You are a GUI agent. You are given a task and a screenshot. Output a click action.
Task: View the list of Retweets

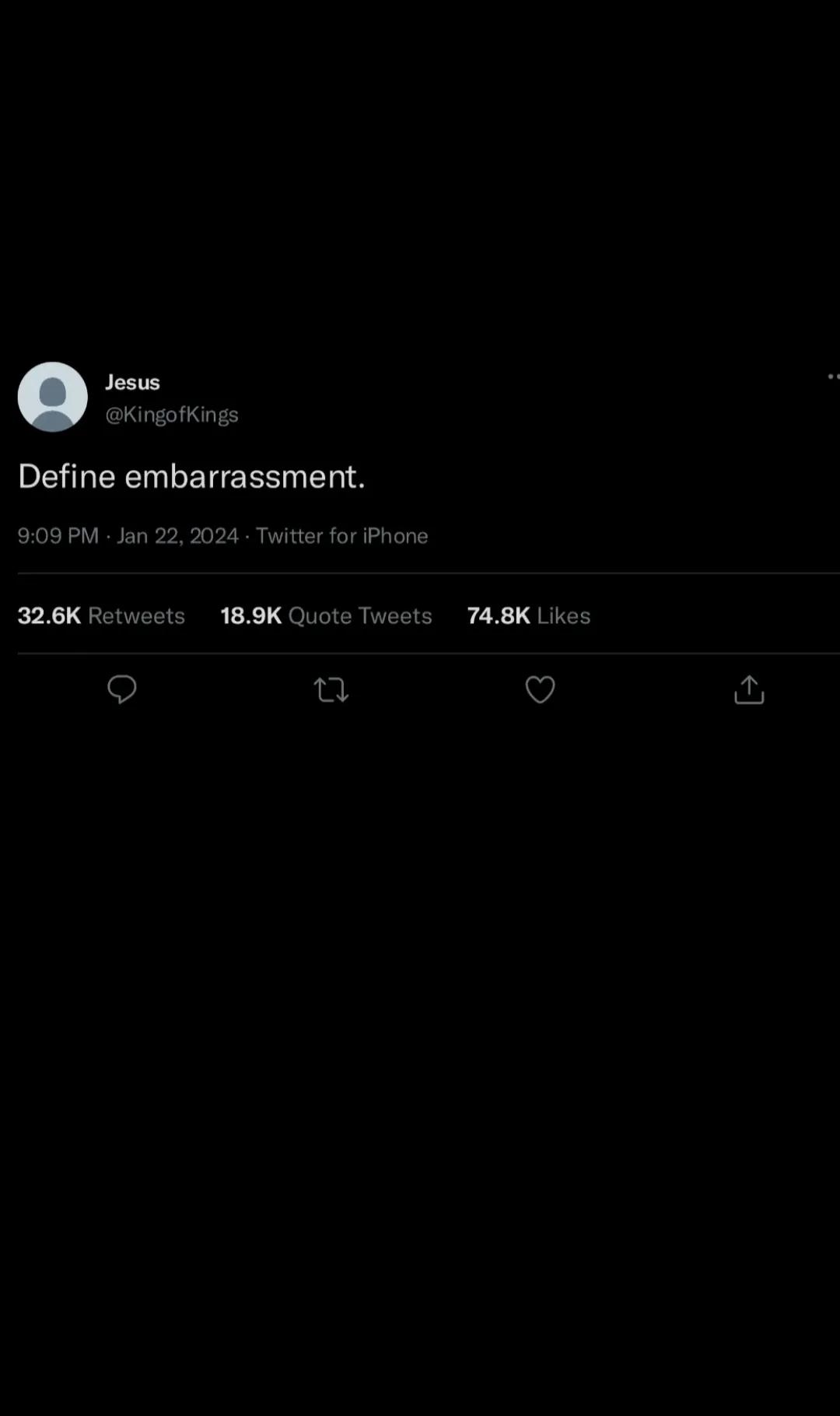137,615
